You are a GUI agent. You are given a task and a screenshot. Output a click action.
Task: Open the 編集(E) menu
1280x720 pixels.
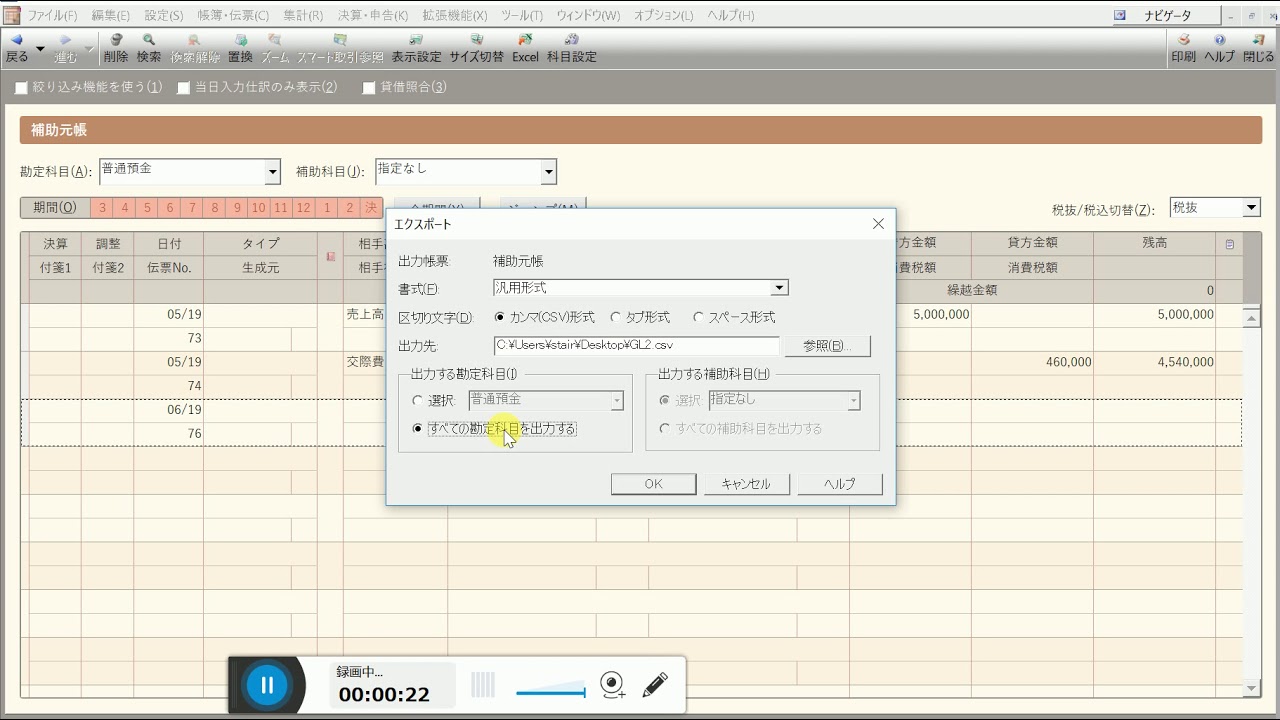coord(110,16)
